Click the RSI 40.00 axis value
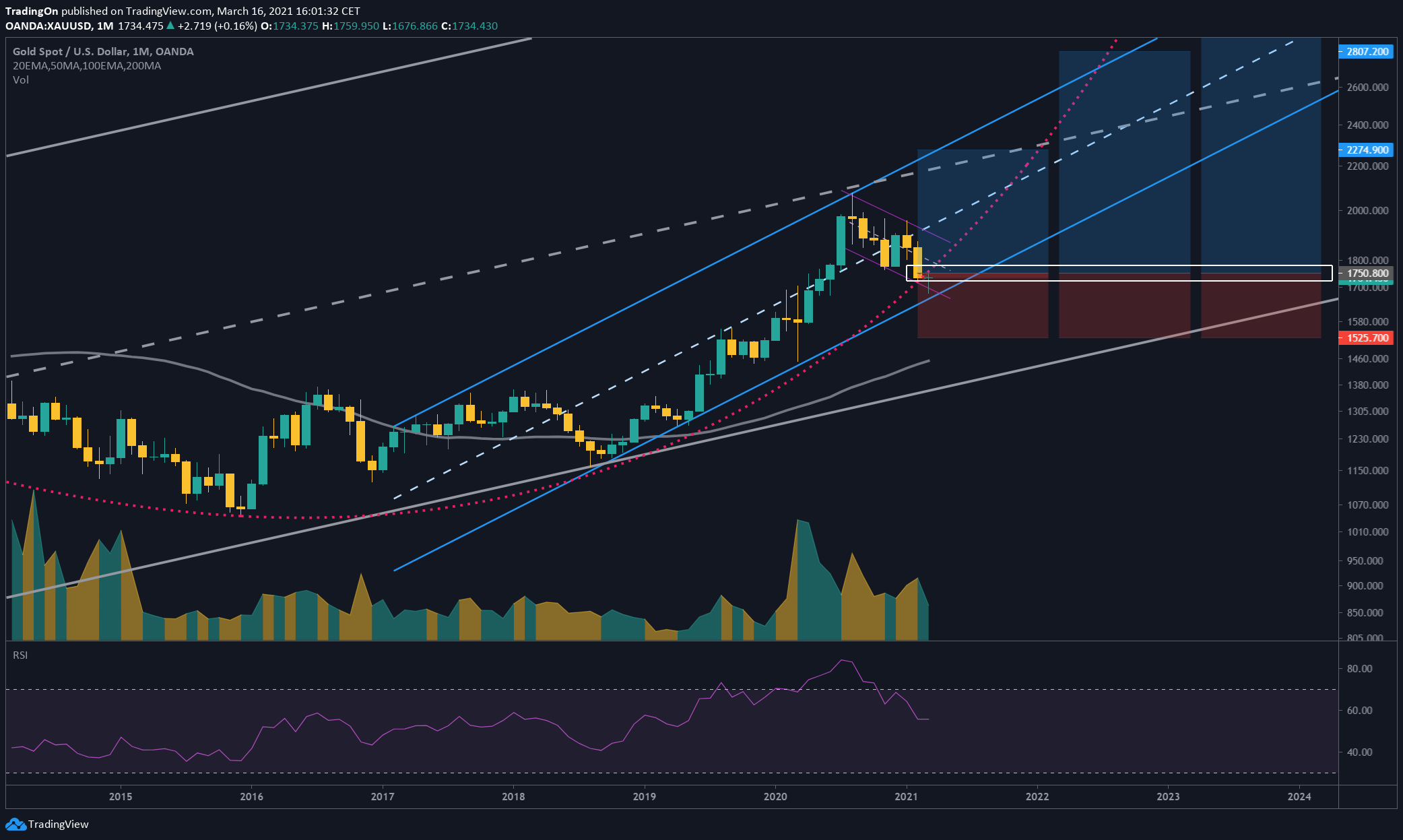This screenshot has width=1403, height=840. coord(1359,752)
